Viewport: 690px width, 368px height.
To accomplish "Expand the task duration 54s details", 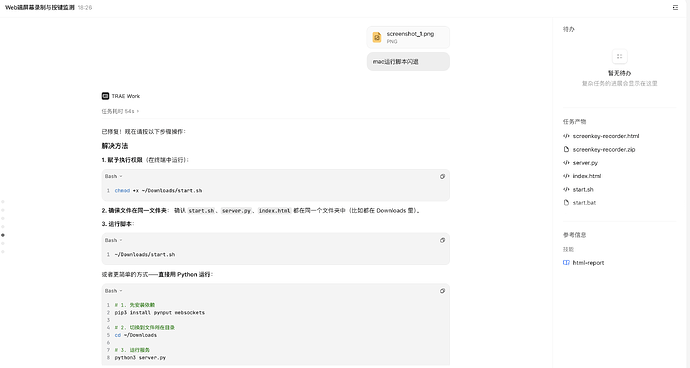I will point(120,111).
